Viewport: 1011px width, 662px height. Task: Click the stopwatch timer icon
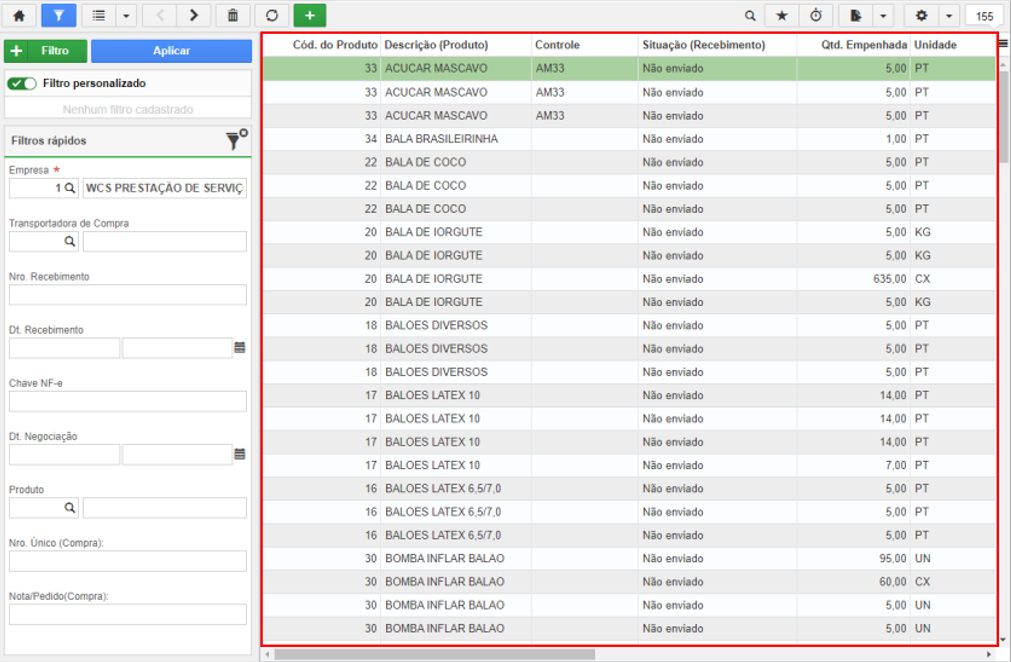click(816, 16)
